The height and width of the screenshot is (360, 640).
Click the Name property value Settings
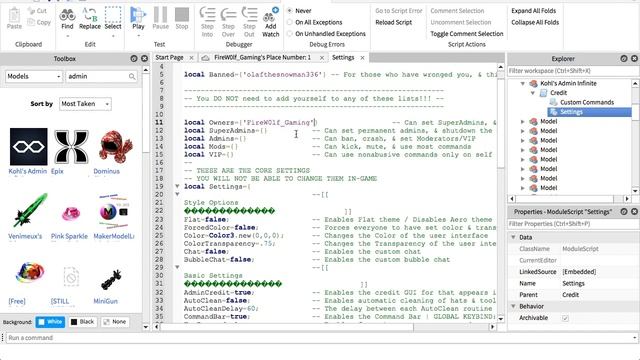pos(573,283)
